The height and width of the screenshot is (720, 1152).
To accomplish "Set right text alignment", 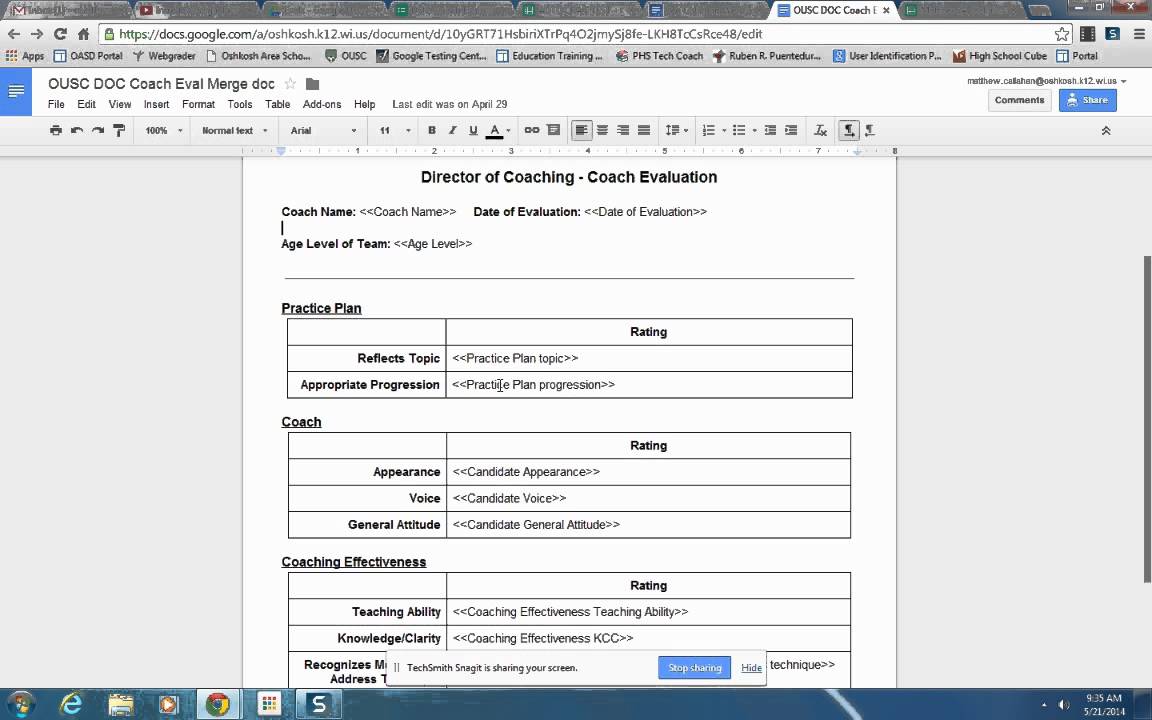I will pos(623,130).
